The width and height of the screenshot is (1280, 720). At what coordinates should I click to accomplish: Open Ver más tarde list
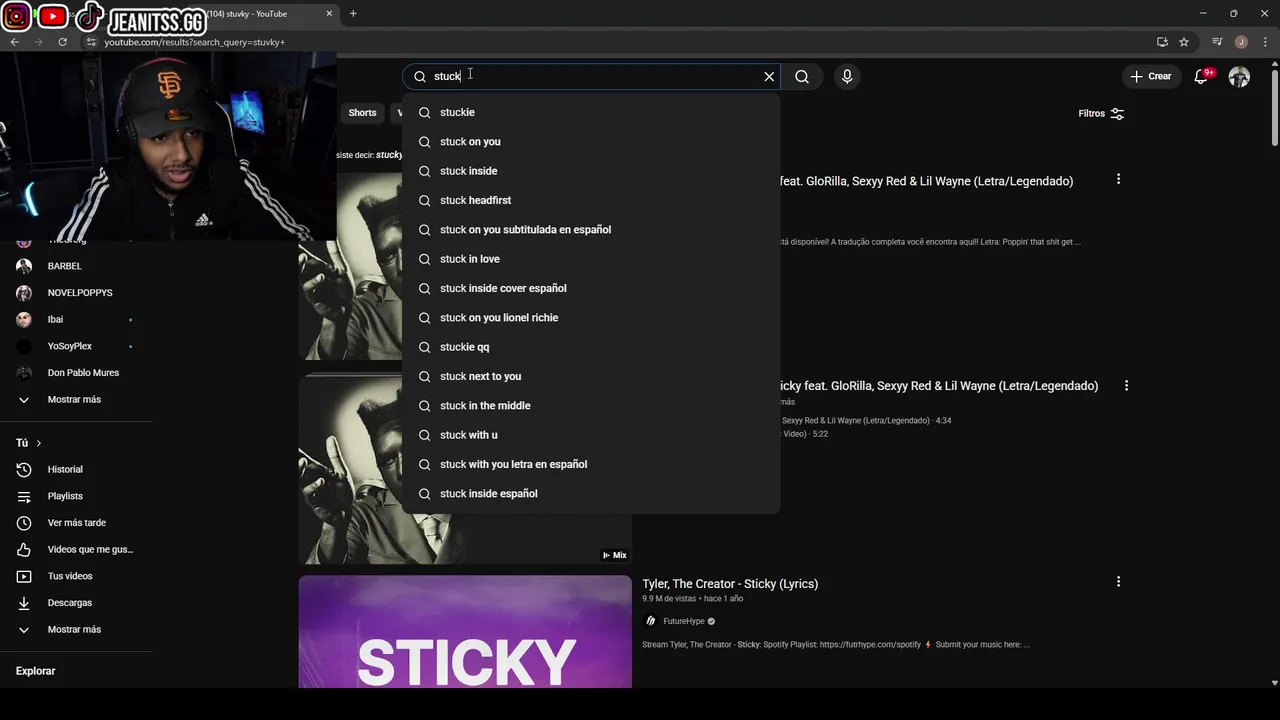76,523
